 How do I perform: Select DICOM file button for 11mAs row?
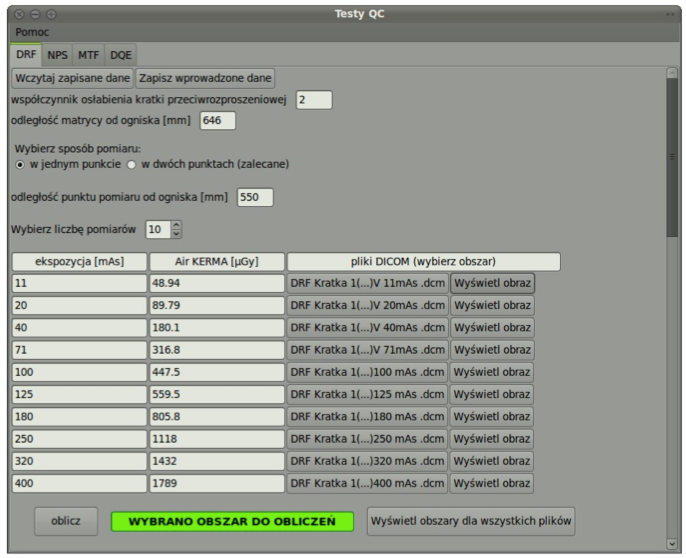(367, 283)
